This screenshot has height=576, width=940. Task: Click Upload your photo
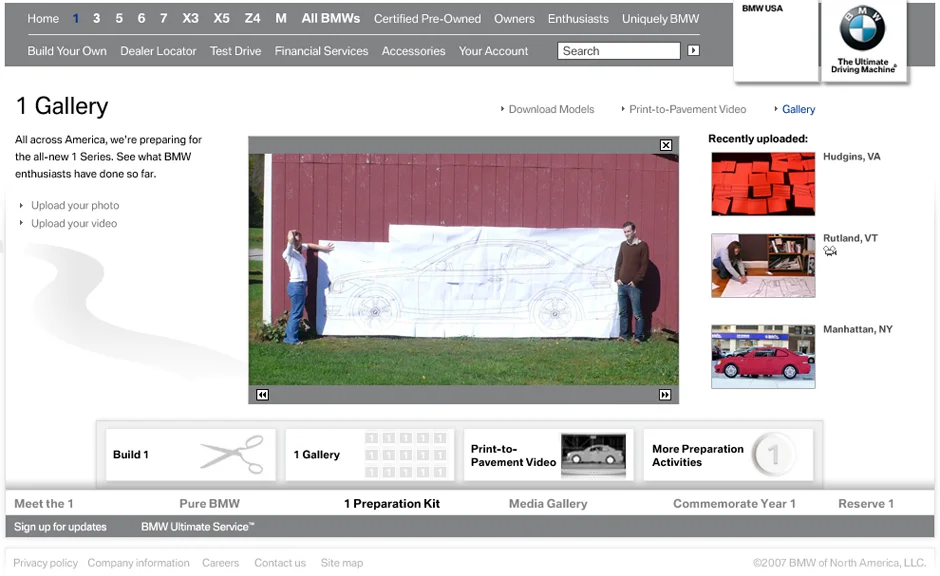(75, 205)
